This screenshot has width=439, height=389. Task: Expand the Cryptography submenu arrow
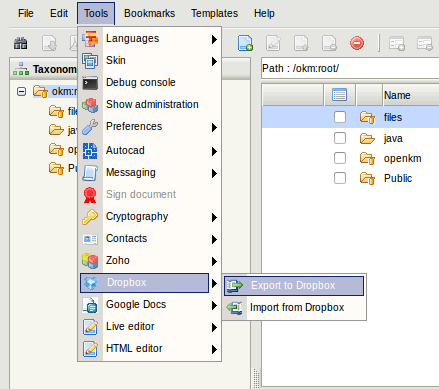pyautogui.click(x=214, y=218)
